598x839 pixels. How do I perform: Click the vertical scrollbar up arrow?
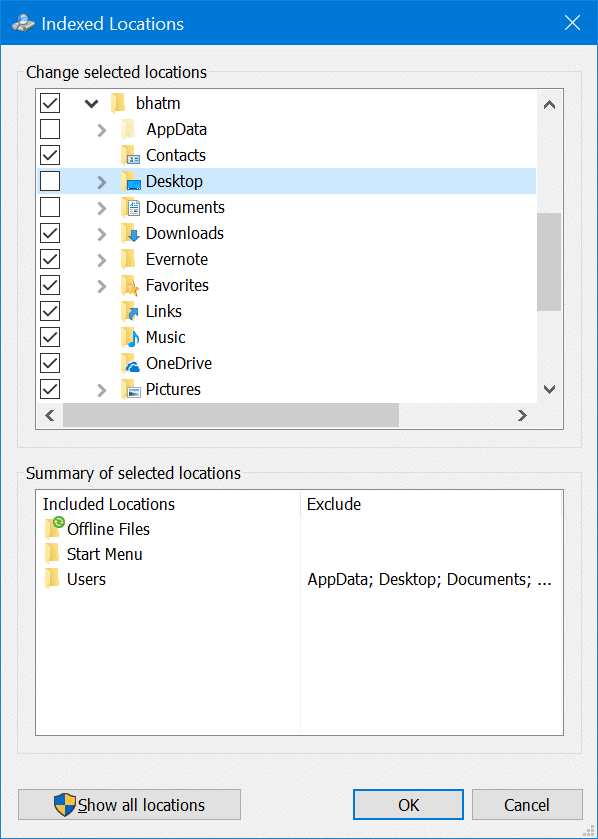tap(549, 105)
